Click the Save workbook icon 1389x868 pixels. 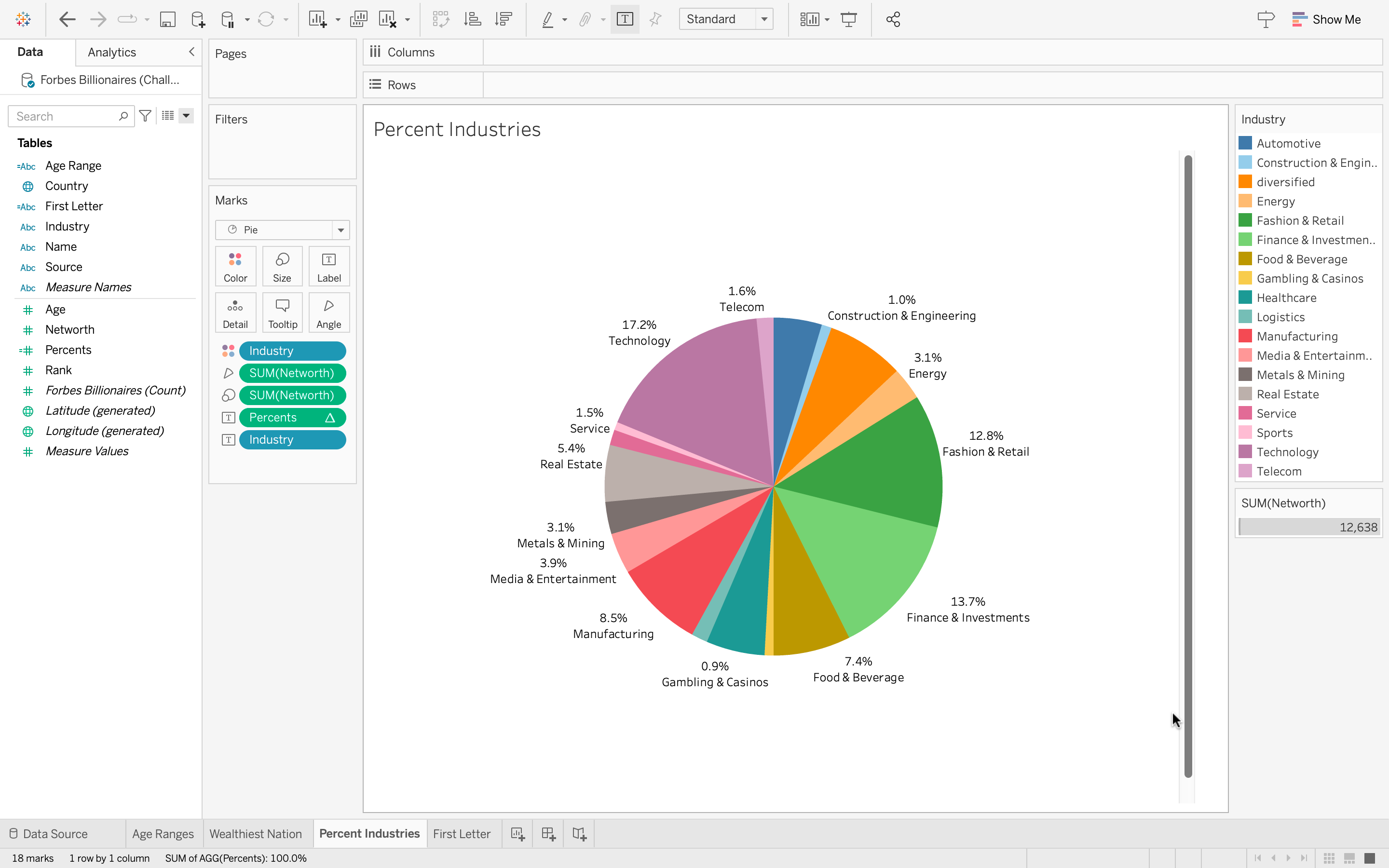coord(167,19)
